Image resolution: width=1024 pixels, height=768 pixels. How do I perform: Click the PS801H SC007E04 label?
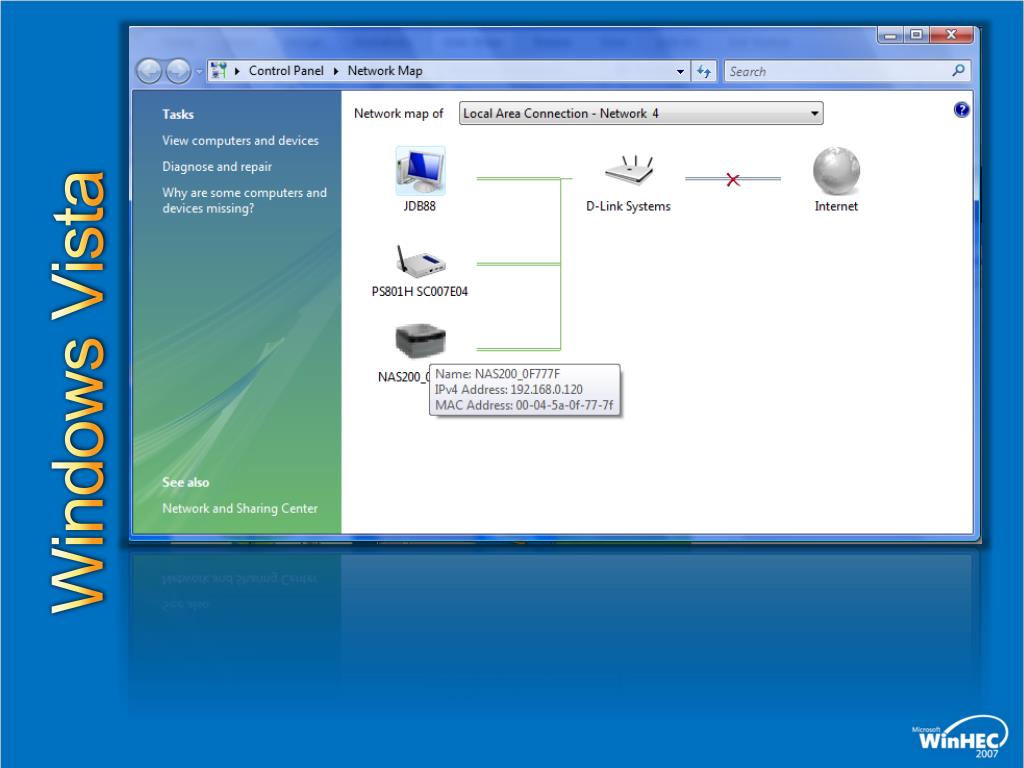(x=420, y=291)
